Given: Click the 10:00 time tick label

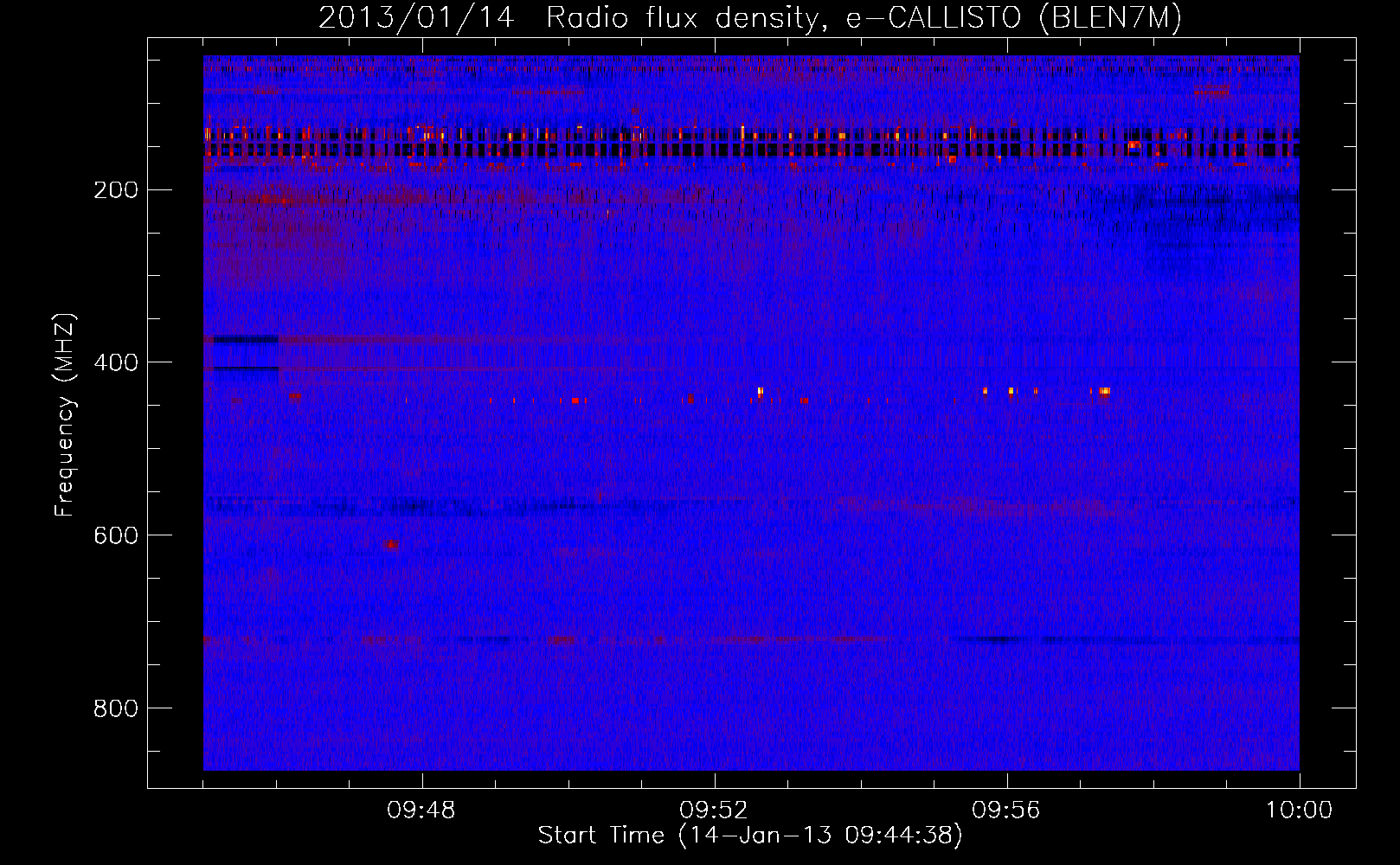Looking at the screenshot, I should (x=1299, y=811).
